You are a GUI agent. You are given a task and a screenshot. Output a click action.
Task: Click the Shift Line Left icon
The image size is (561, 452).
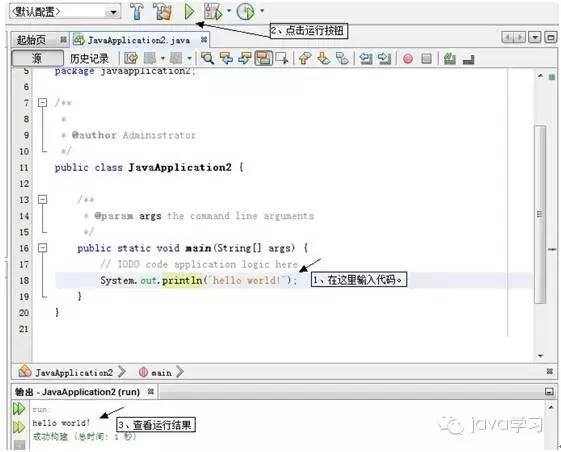pos(366,58)
